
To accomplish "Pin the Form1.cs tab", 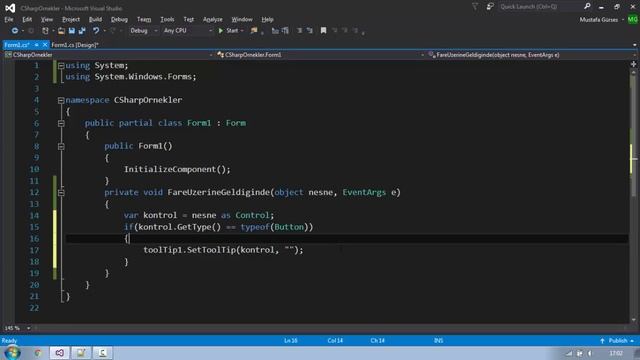I will tap(37, 45).
